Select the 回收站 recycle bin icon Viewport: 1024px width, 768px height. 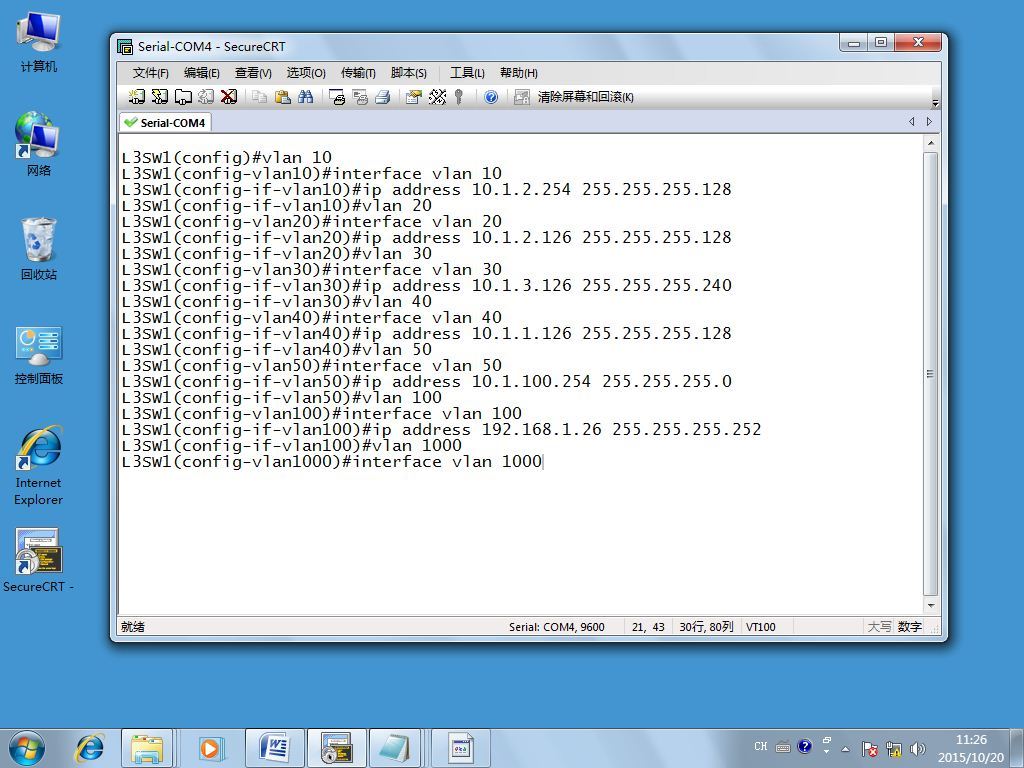pyautogui.click(x=39, y=249)
